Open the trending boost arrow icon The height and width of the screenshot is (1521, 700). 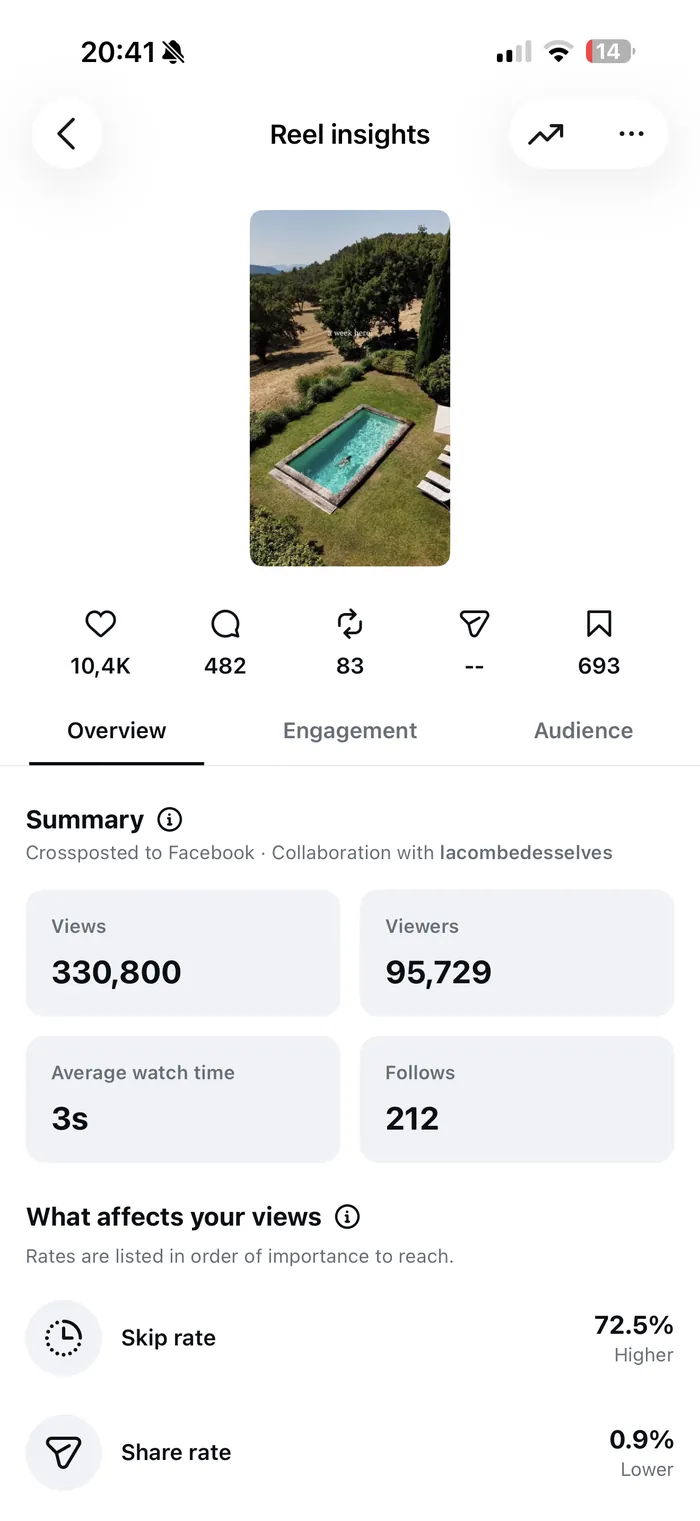click(546, 134)
